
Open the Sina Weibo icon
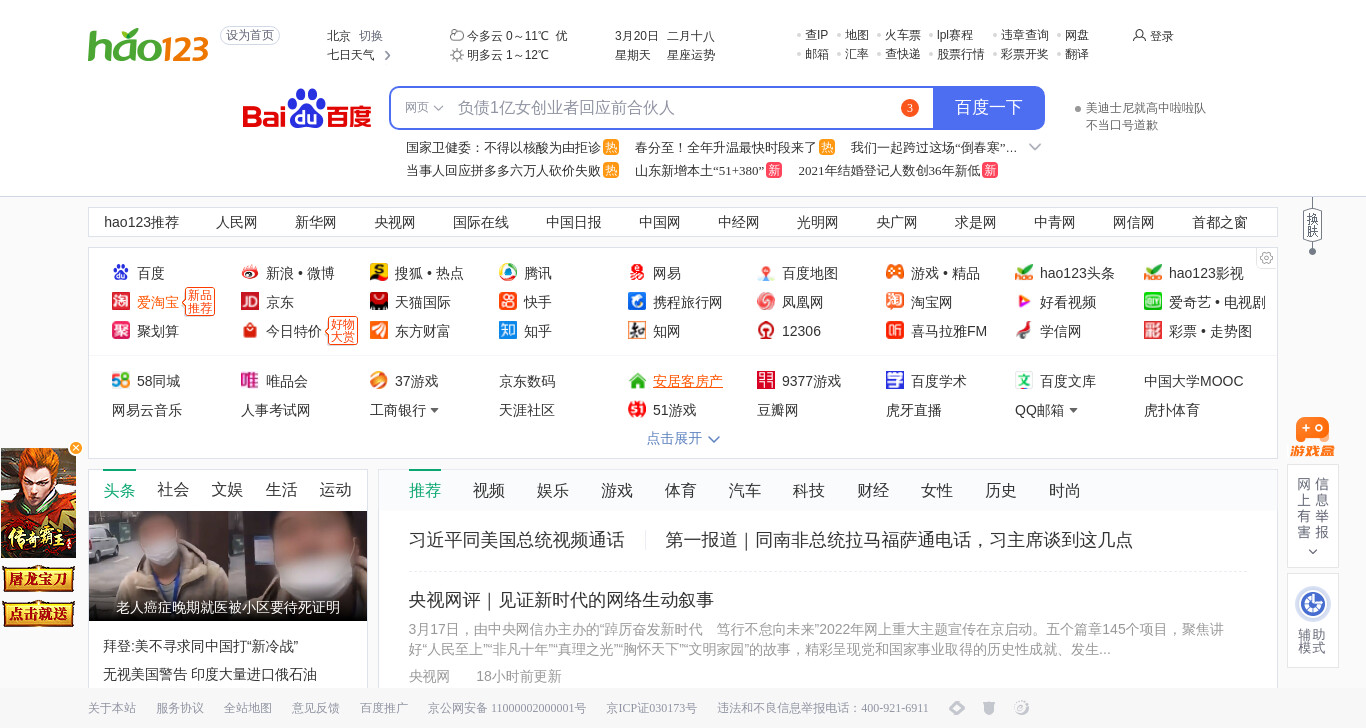(250, 273)
